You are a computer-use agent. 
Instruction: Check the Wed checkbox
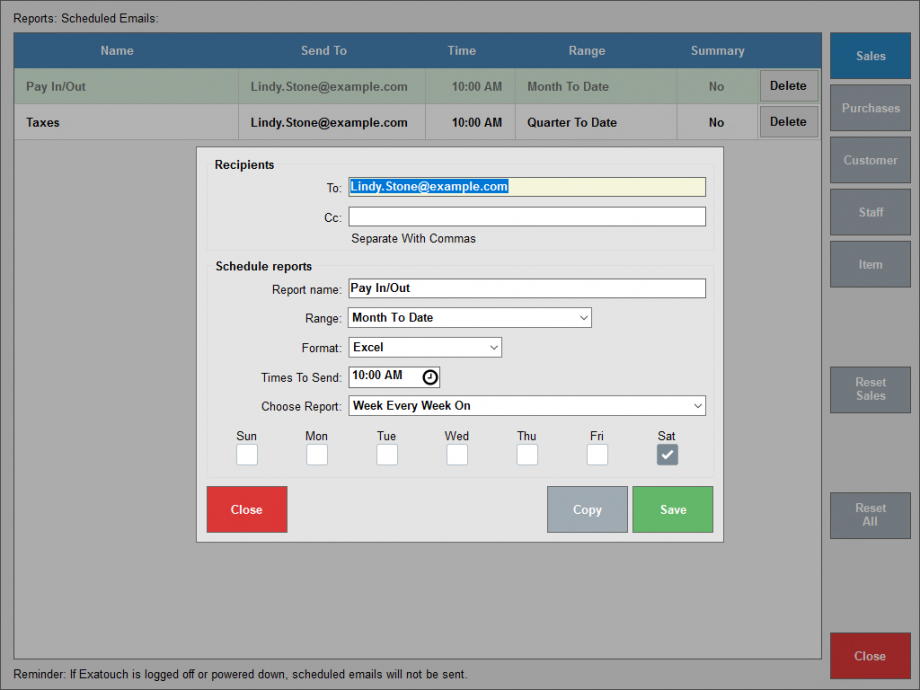pos(457,454)
